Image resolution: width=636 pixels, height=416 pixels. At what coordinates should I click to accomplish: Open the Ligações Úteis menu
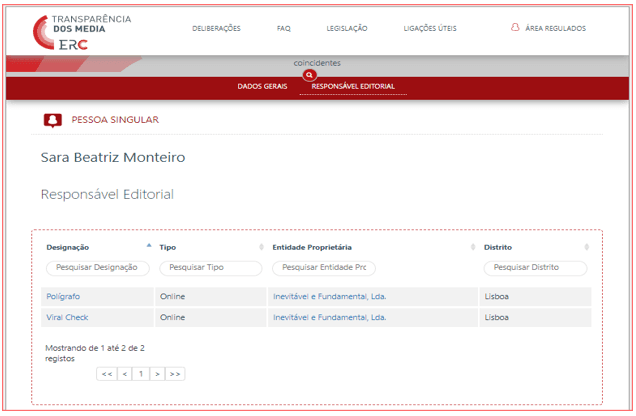tap(430, 28)
